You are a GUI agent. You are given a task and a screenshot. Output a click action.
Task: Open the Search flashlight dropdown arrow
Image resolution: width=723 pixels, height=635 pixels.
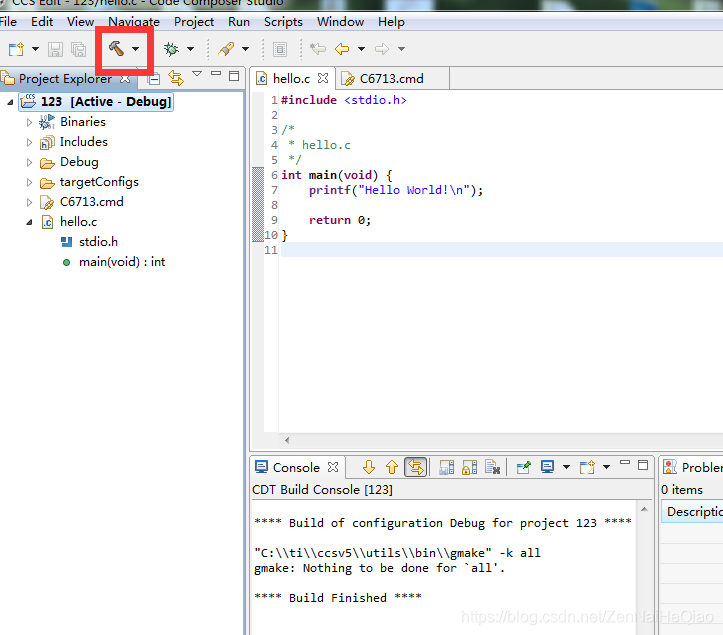(x=246, y=49)
